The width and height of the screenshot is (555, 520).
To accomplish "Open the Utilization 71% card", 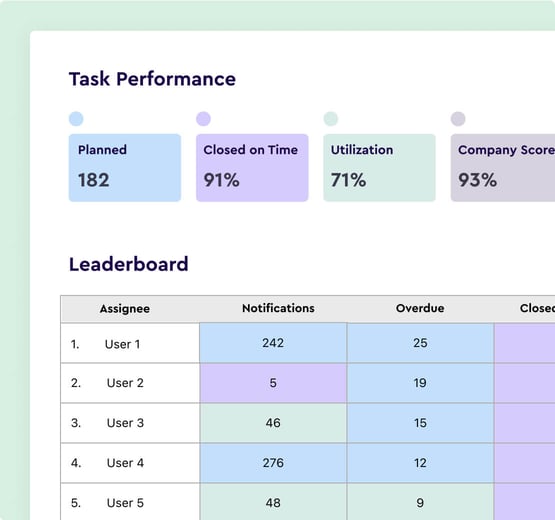I will point(379,168).
